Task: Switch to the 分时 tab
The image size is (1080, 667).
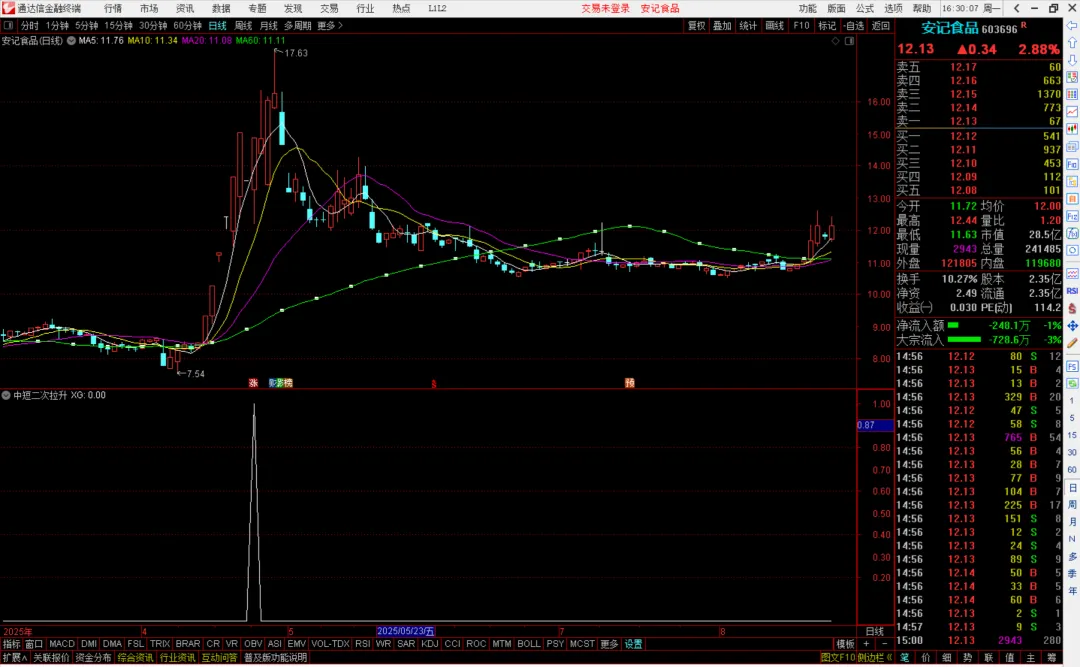Action: coord(30,25)
